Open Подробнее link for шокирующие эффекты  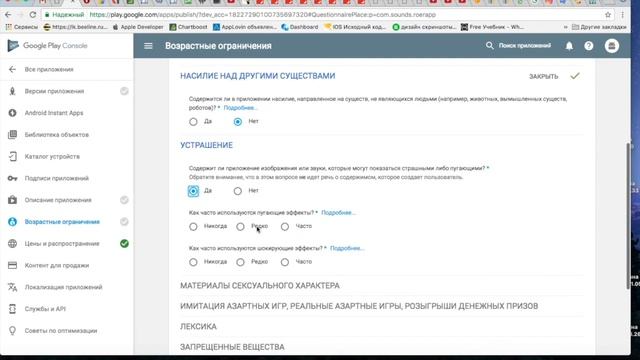click(347, 248)
